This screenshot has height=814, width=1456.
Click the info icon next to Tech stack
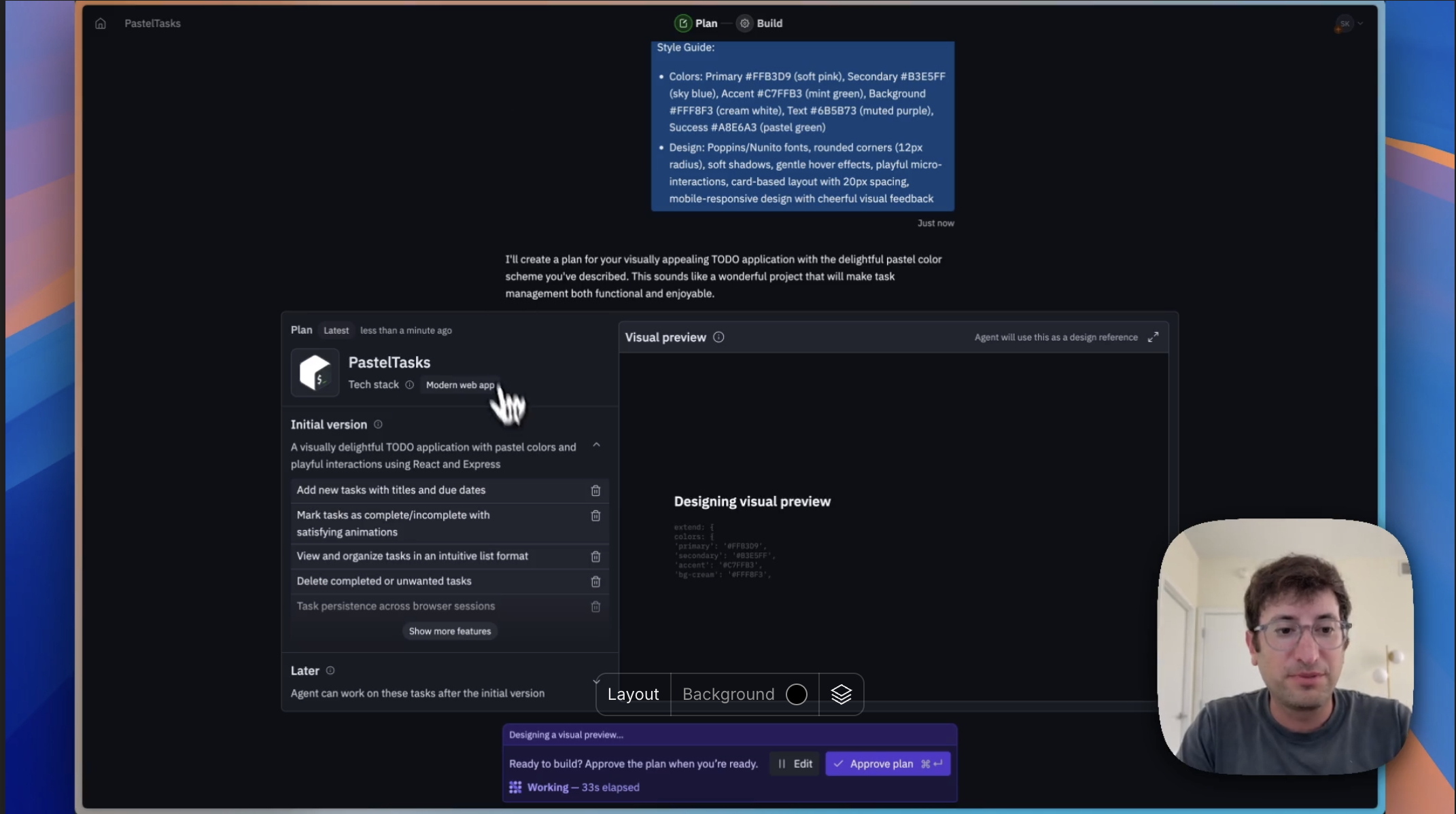[x=410, y=385]
